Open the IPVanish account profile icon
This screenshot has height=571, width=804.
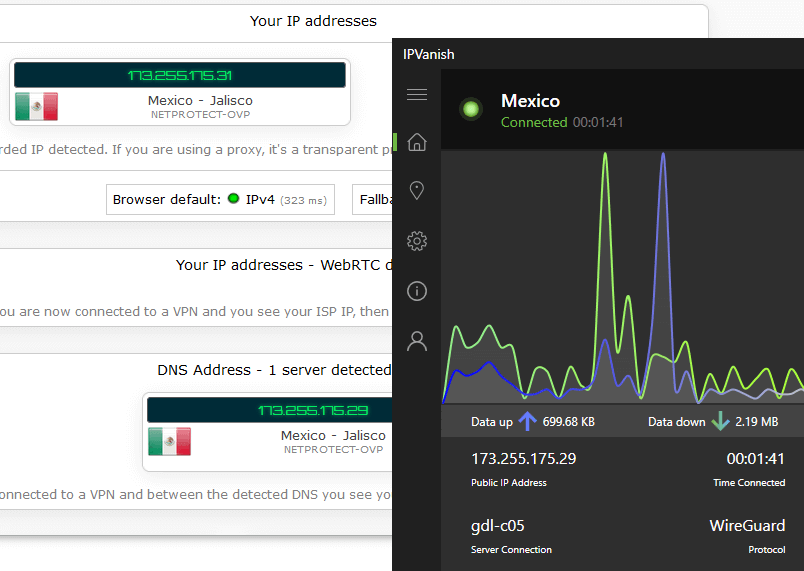click(417, 341)
